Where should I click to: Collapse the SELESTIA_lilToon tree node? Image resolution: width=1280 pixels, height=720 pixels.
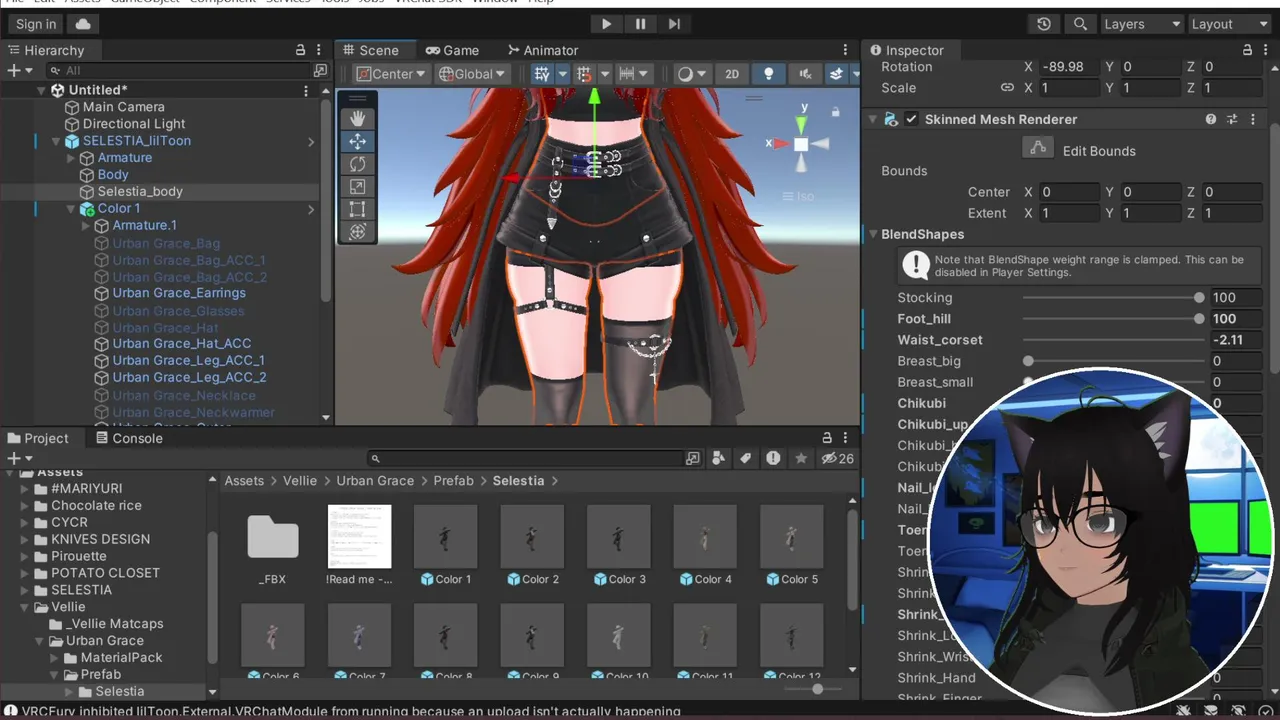[56, 141]
